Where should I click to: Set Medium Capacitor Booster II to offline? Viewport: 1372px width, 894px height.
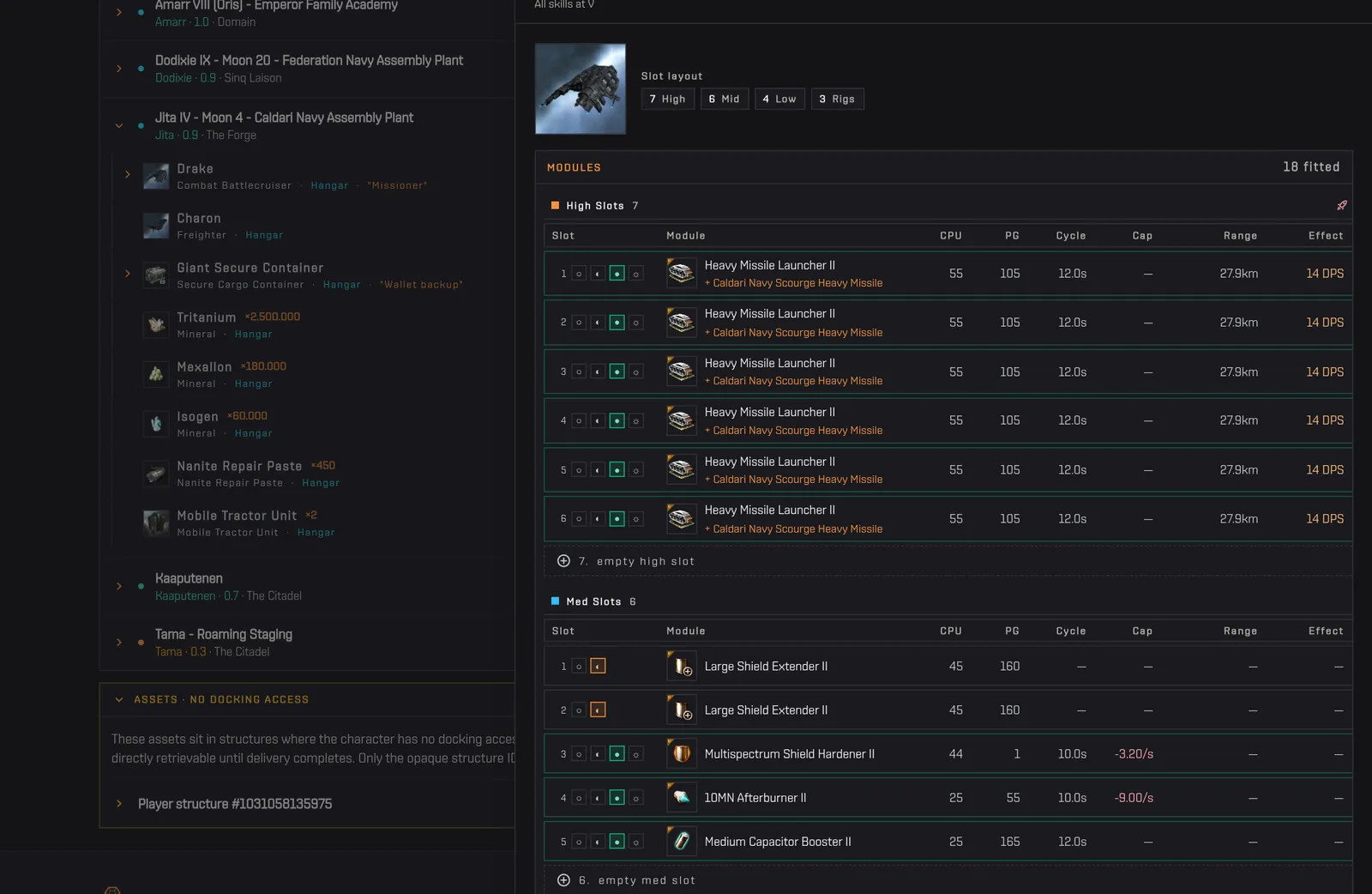click(x=579, y=842)
